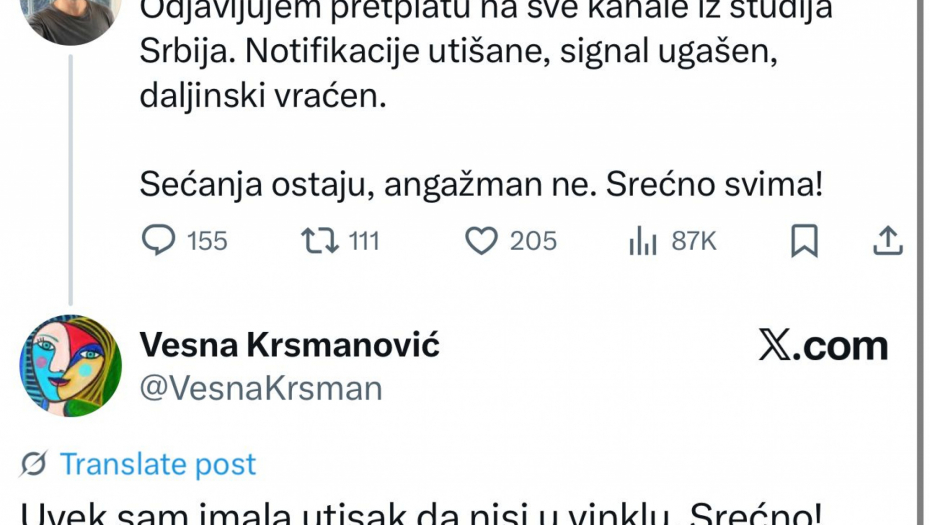Viewport: 930px width, 525px height.
Task: Click the 87K views count
Action: (693, 241)
